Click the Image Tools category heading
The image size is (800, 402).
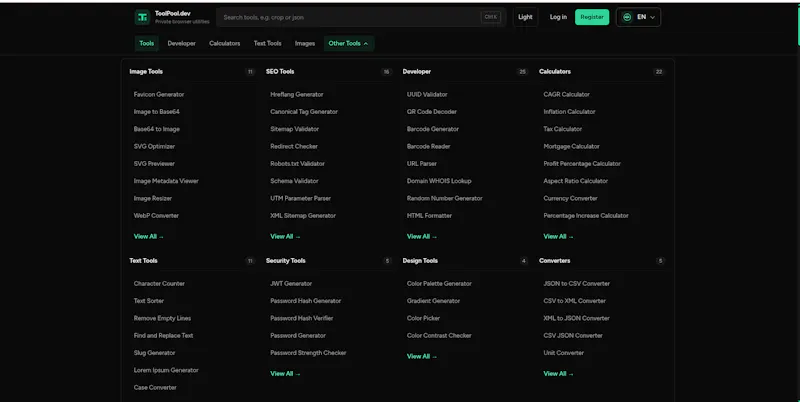[x=146, y=72]
